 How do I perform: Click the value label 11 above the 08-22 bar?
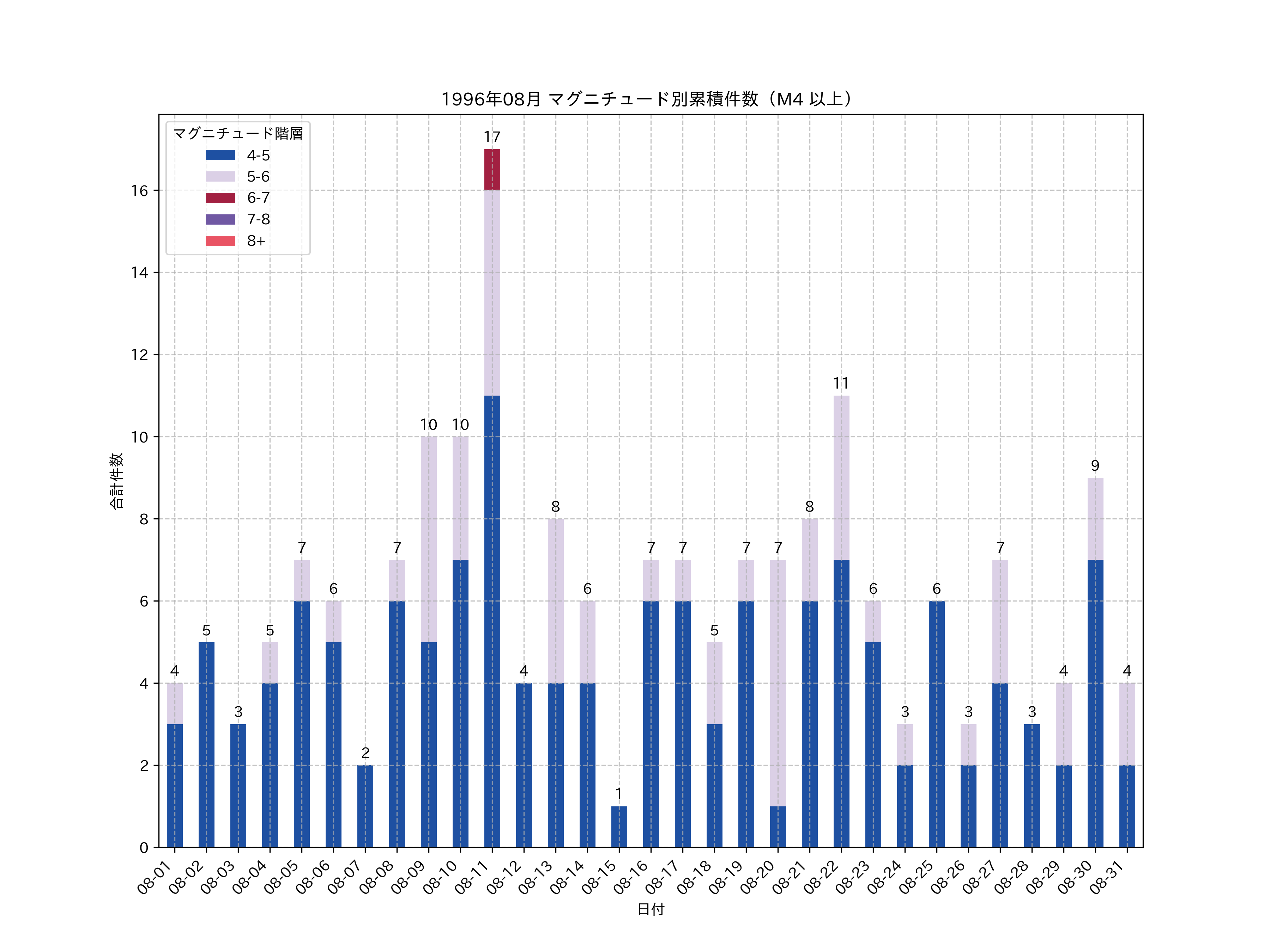point(841,383)
